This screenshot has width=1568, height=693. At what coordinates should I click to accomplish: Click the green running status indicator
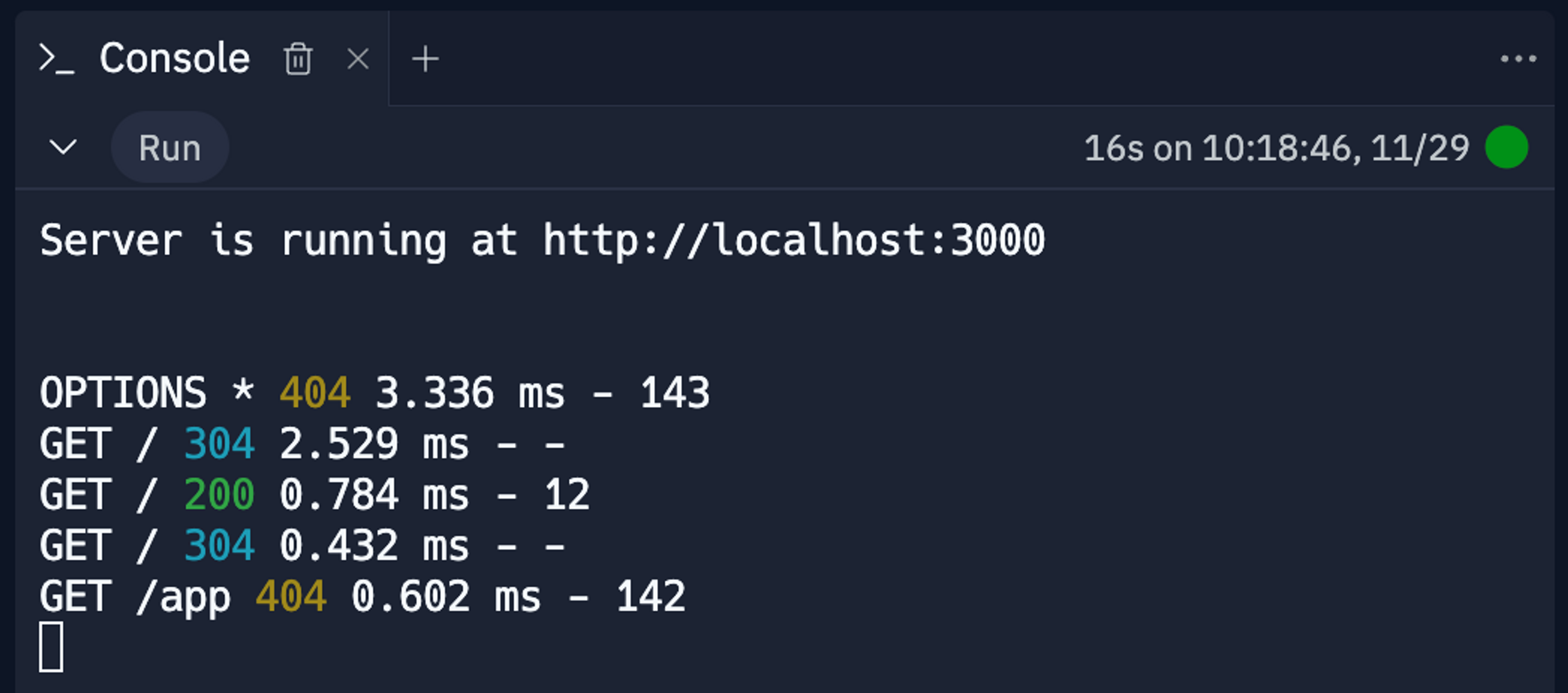pyautogui.click(x=1506, y=147)
